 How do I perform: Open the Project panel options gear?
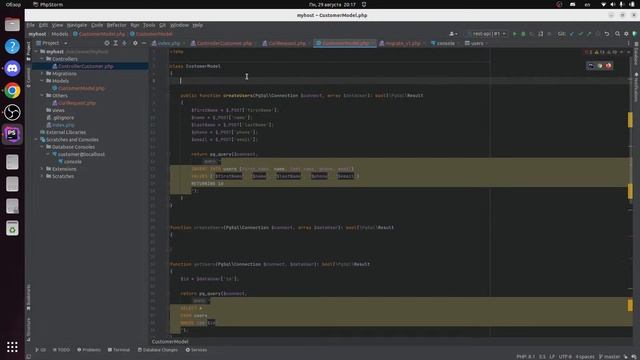[135, 43]
